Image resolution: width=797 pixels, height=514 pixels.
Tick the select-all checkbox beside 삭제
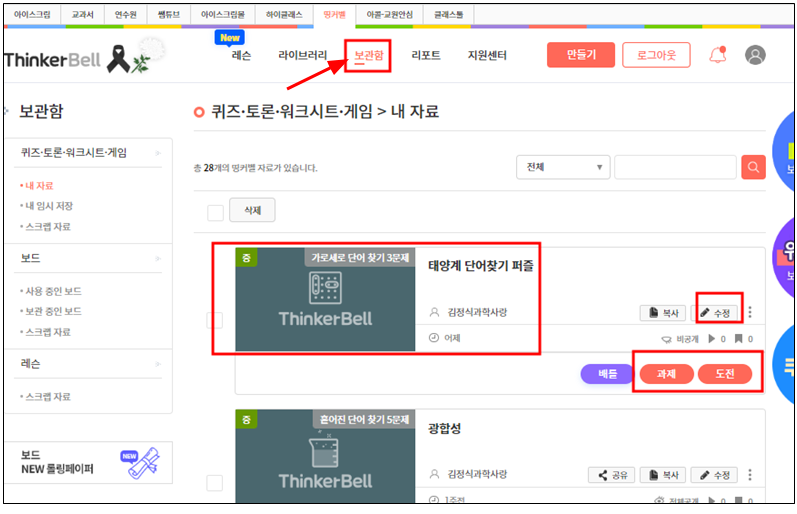tap(216, 213)
